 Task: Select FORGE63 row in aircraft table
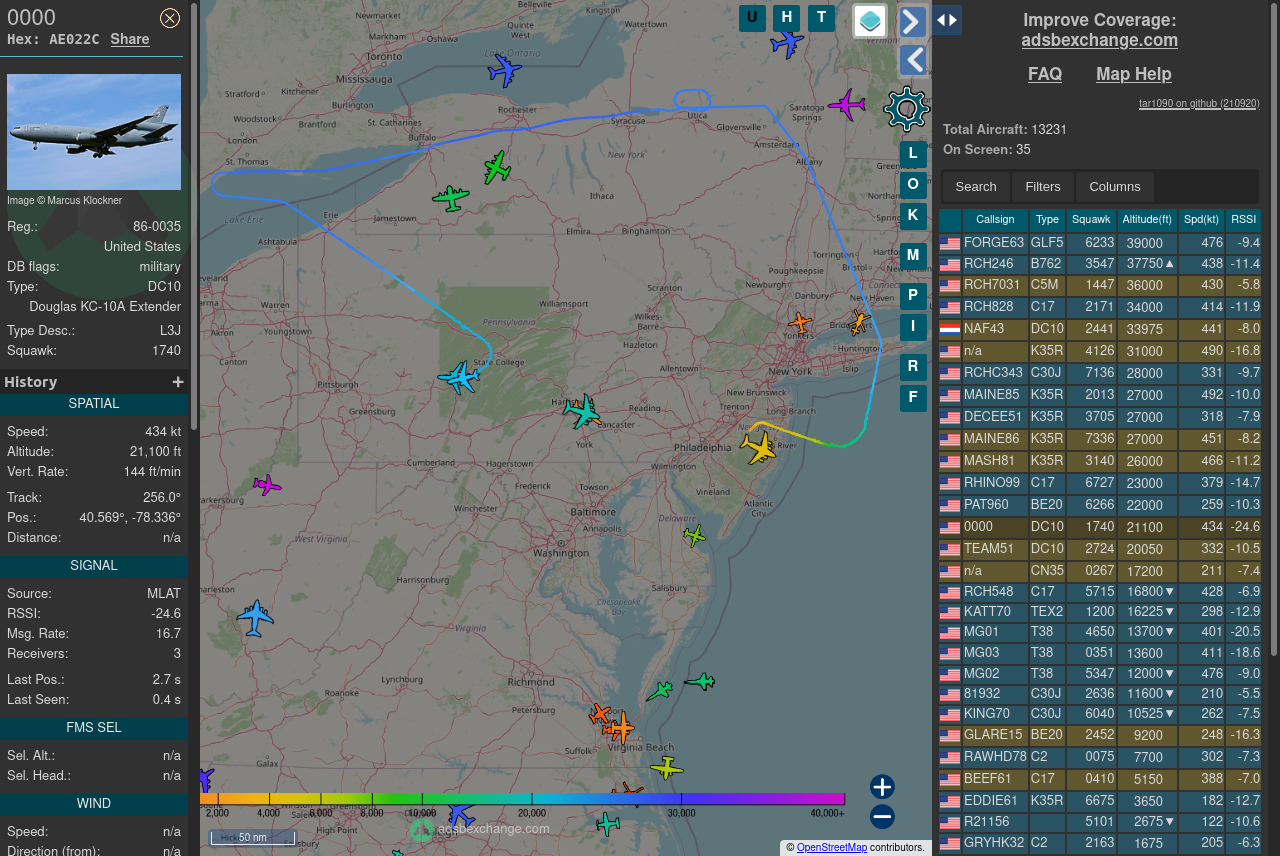point(1100,243)
